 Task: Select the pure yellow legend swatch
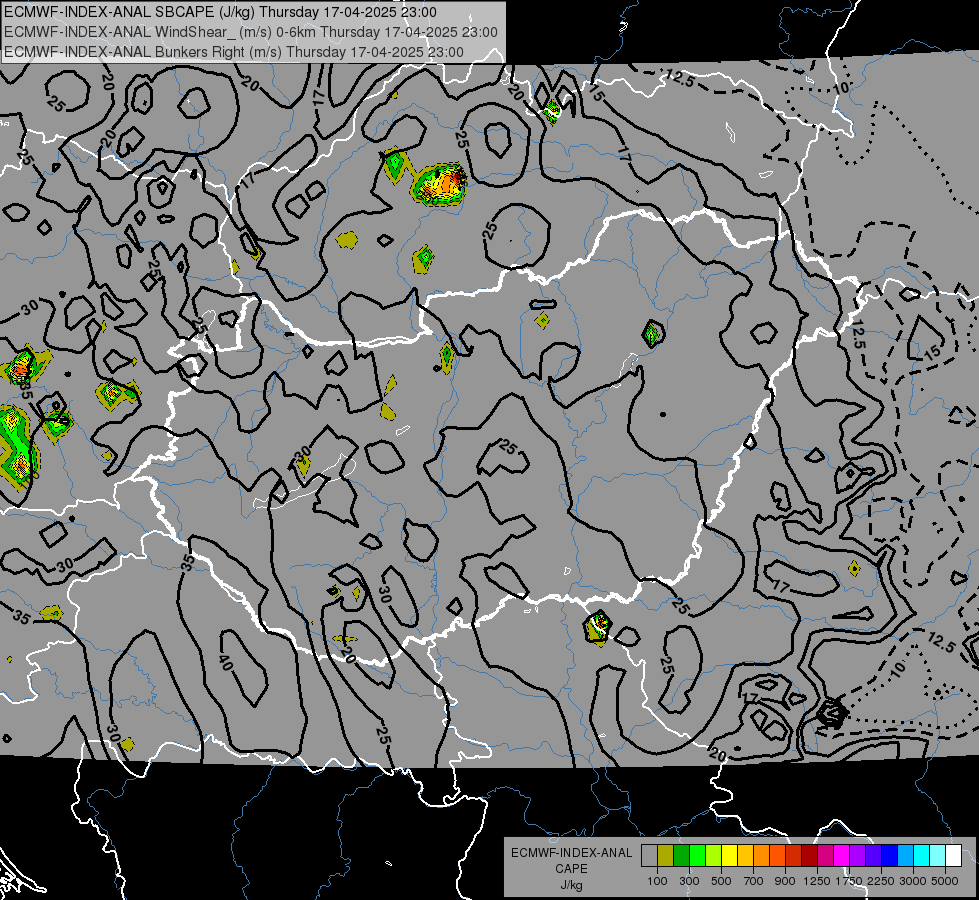pyautogui.click(x=729, y=856)
